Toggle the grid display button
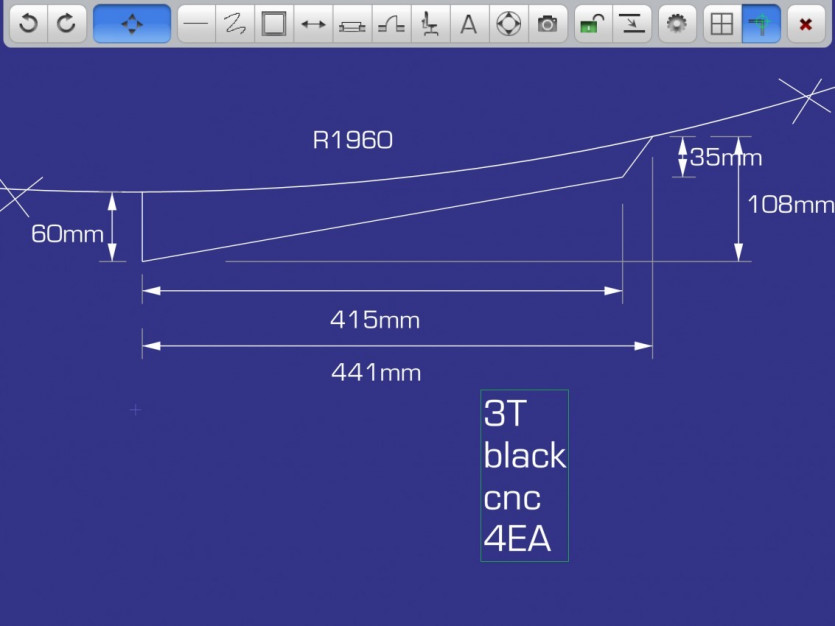This screenshot has width=835, height=626. point(722,23)
